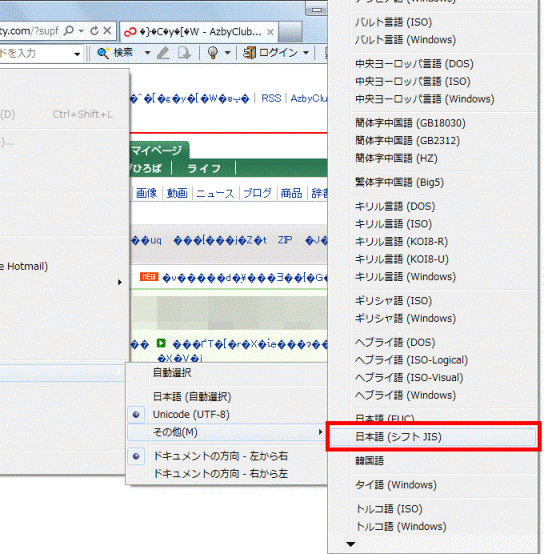The width and height of the screenshot is (544, 554).
Task: Select ドキュメントの方向 - 左から右 option
Action: [227, 456]
